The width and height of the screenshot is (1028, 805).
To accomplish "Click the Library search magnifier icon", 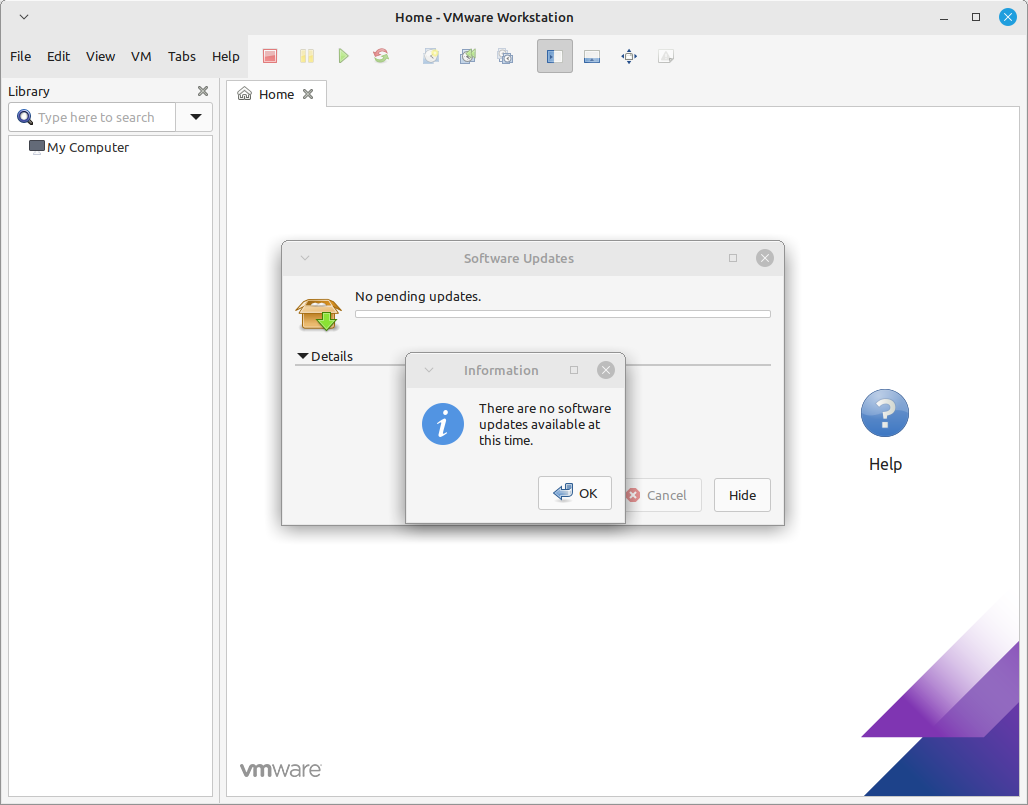I will pyautogui.click(x=25, y=117).
